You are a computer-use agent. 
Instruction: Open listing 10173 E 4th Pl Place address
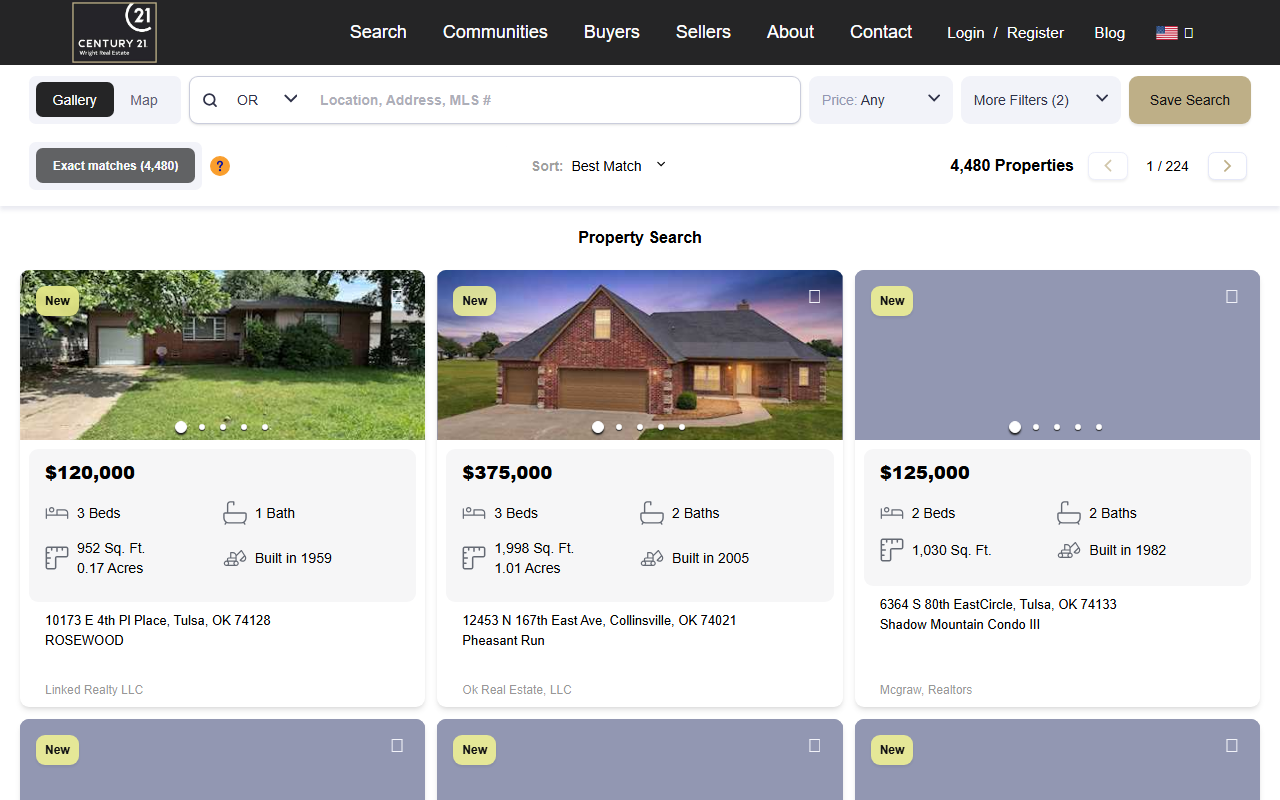158,620
